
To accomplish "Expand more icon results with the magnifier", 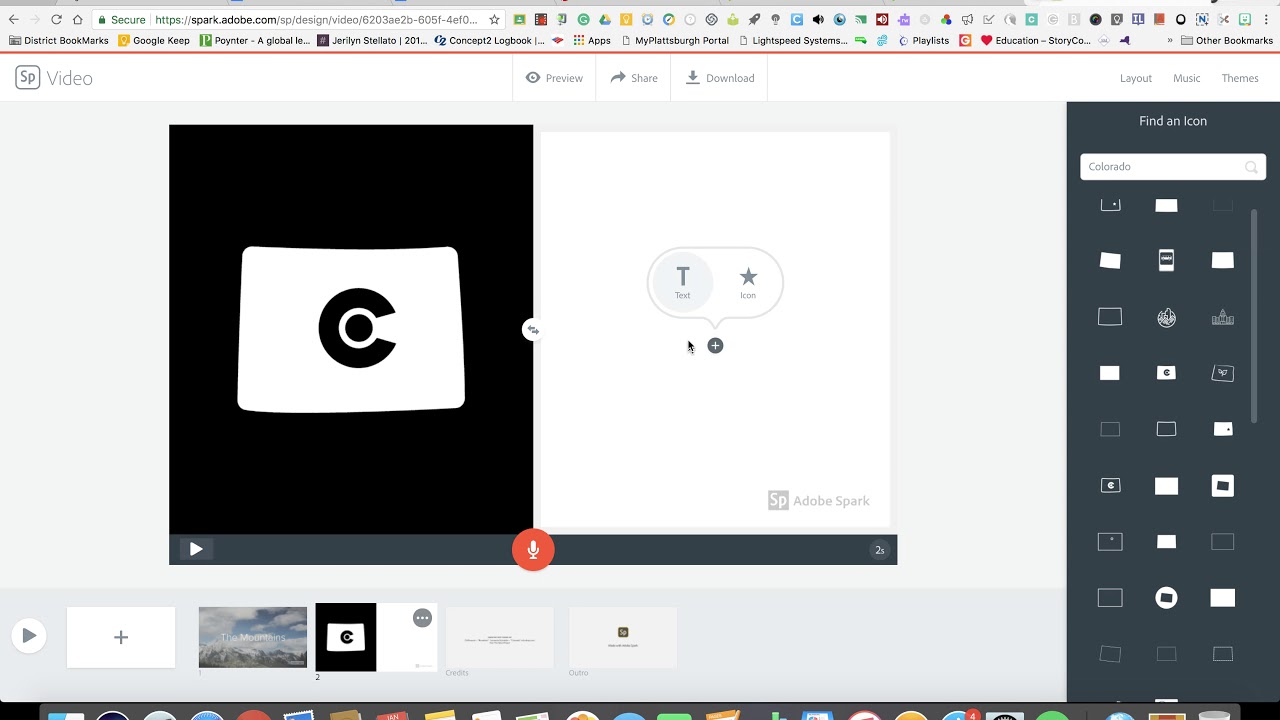I will pyautogui.click(x=1250, y=166).
